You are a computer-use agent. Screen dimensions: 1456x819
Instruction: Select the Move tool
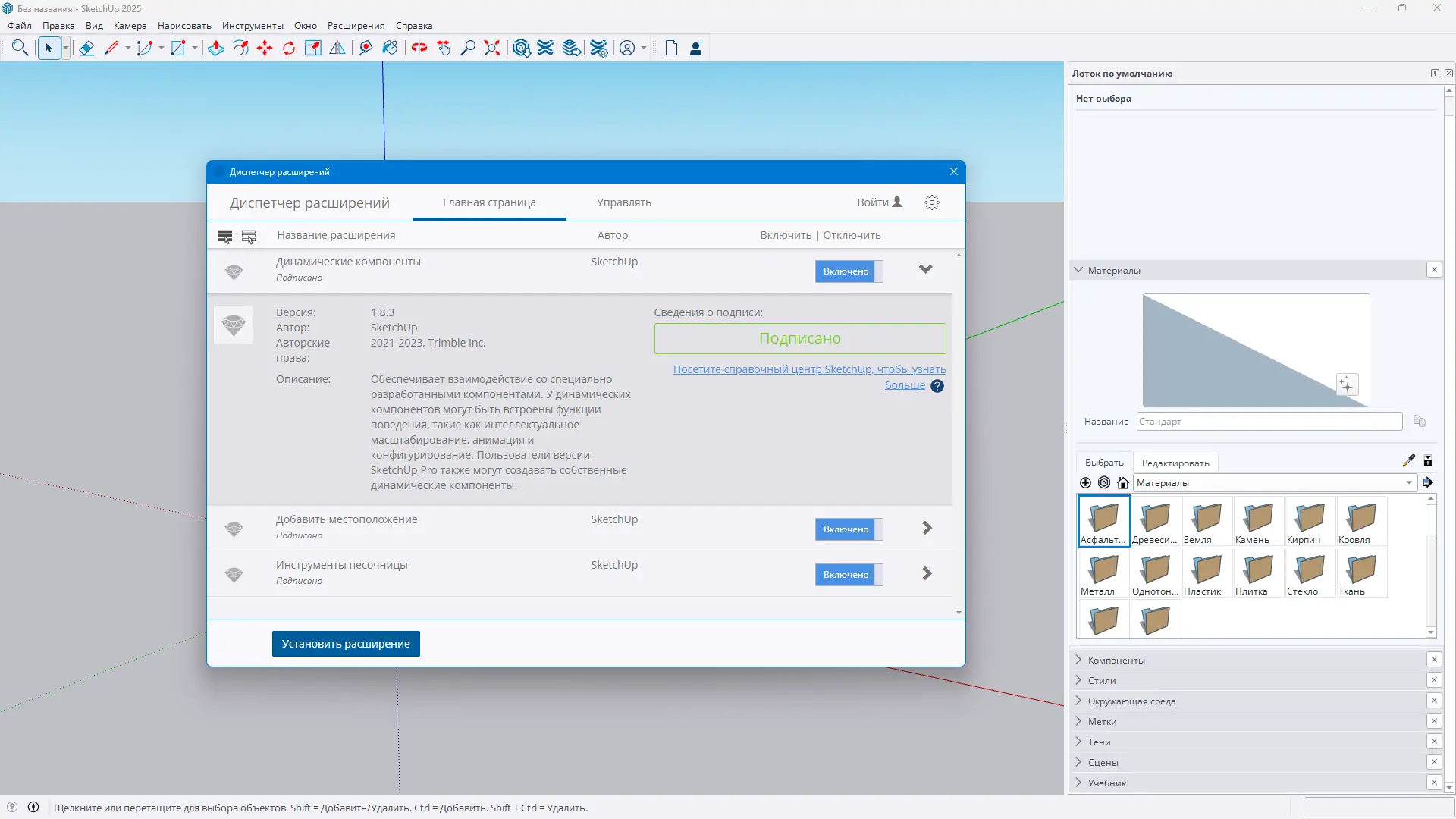265,49
